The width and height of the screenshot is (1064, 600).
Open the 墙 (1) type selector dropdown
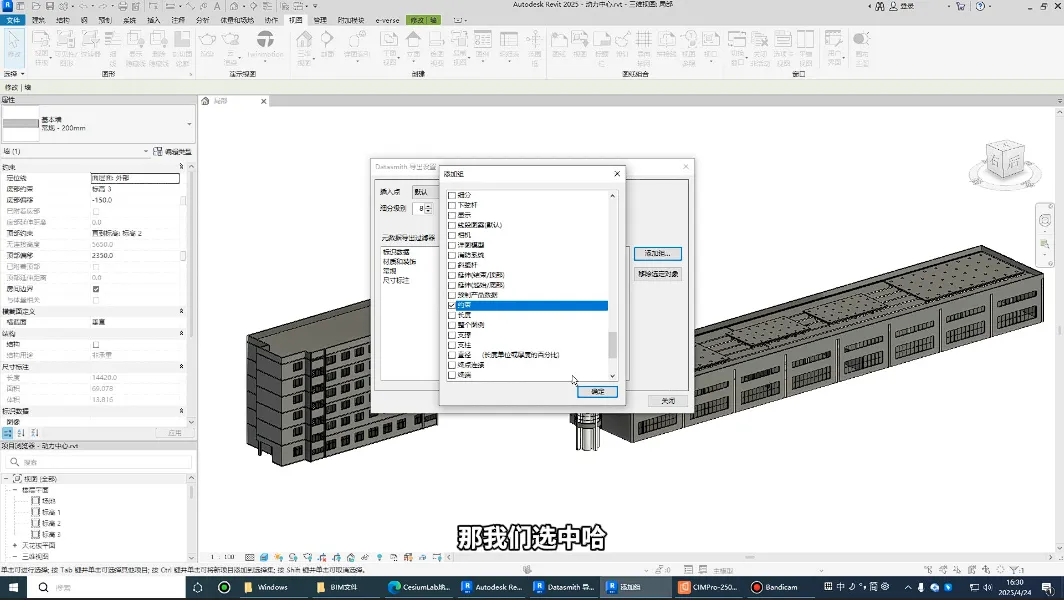[x=147, y=152]
